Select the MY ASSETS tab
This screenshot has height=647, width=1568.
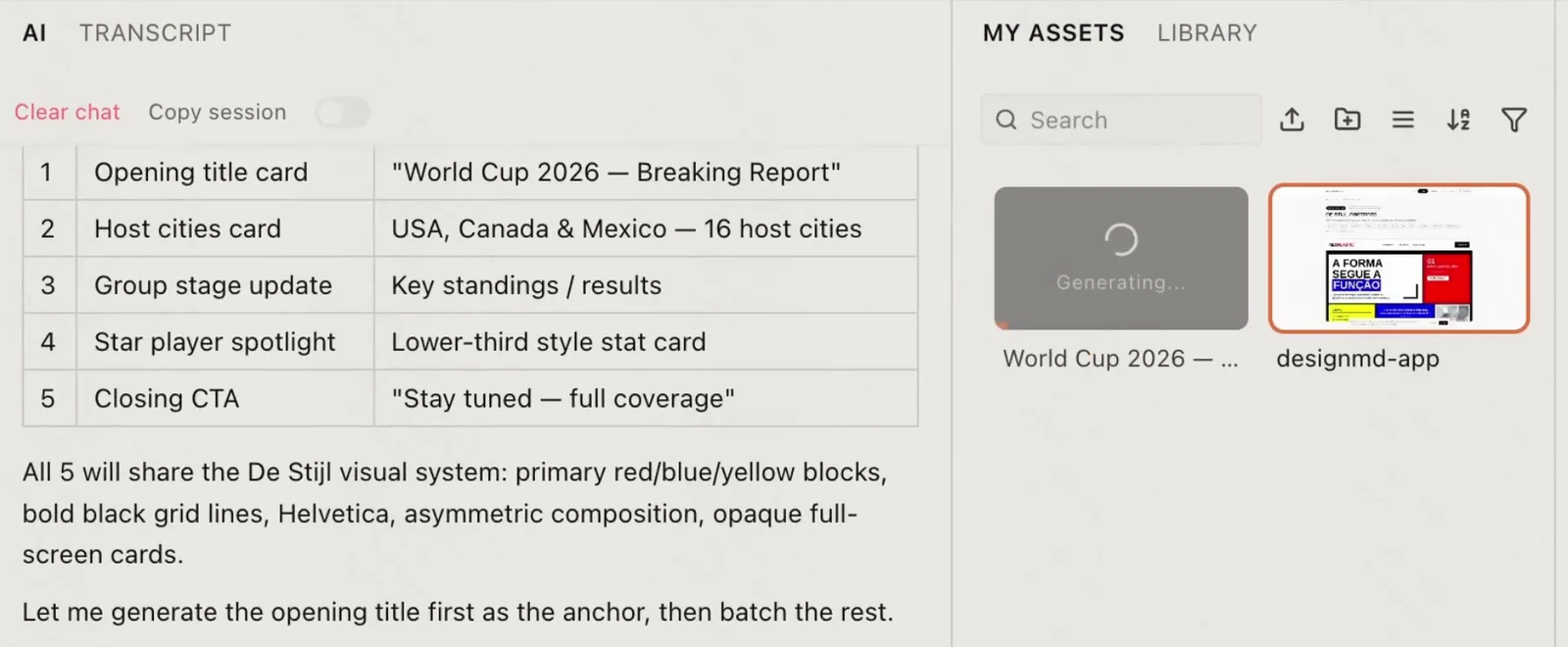(x=1053, y=33)
